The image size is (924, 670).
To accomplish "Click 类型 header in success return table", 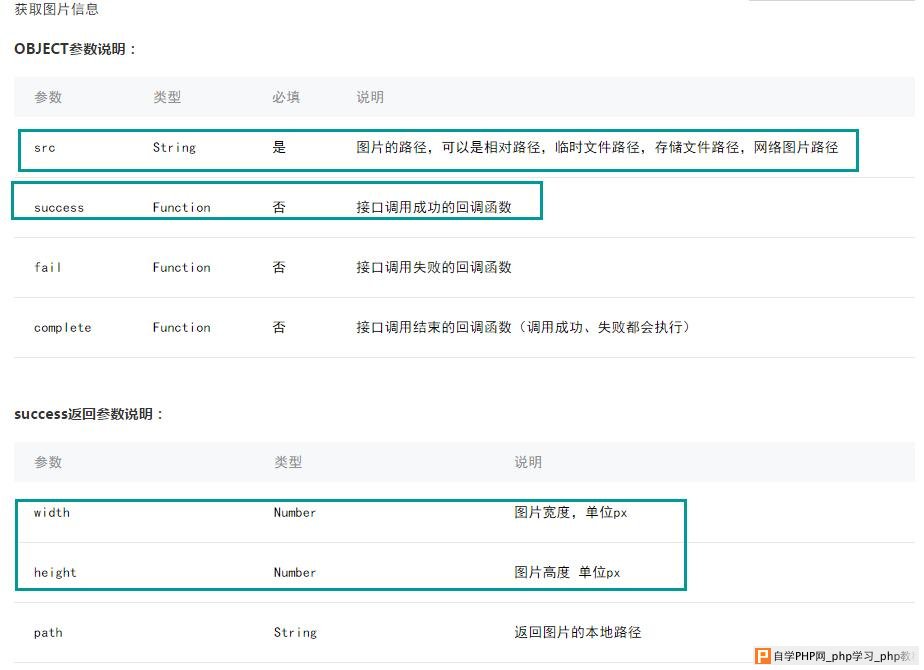I will point(288,462).
